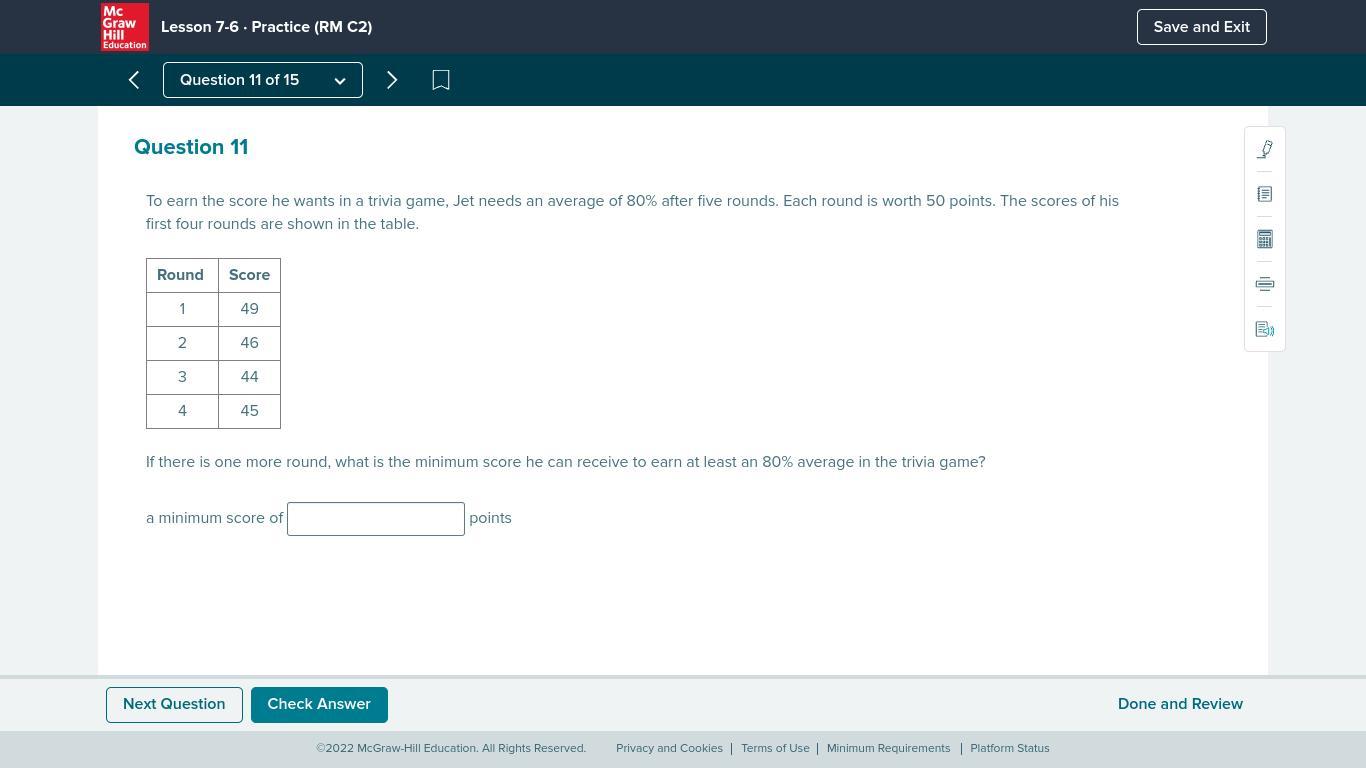Image resolution: width=1366 pixels, height=768 pixels.
Task: Click the McGraw Hill Education logo
Action: [125, 27]
